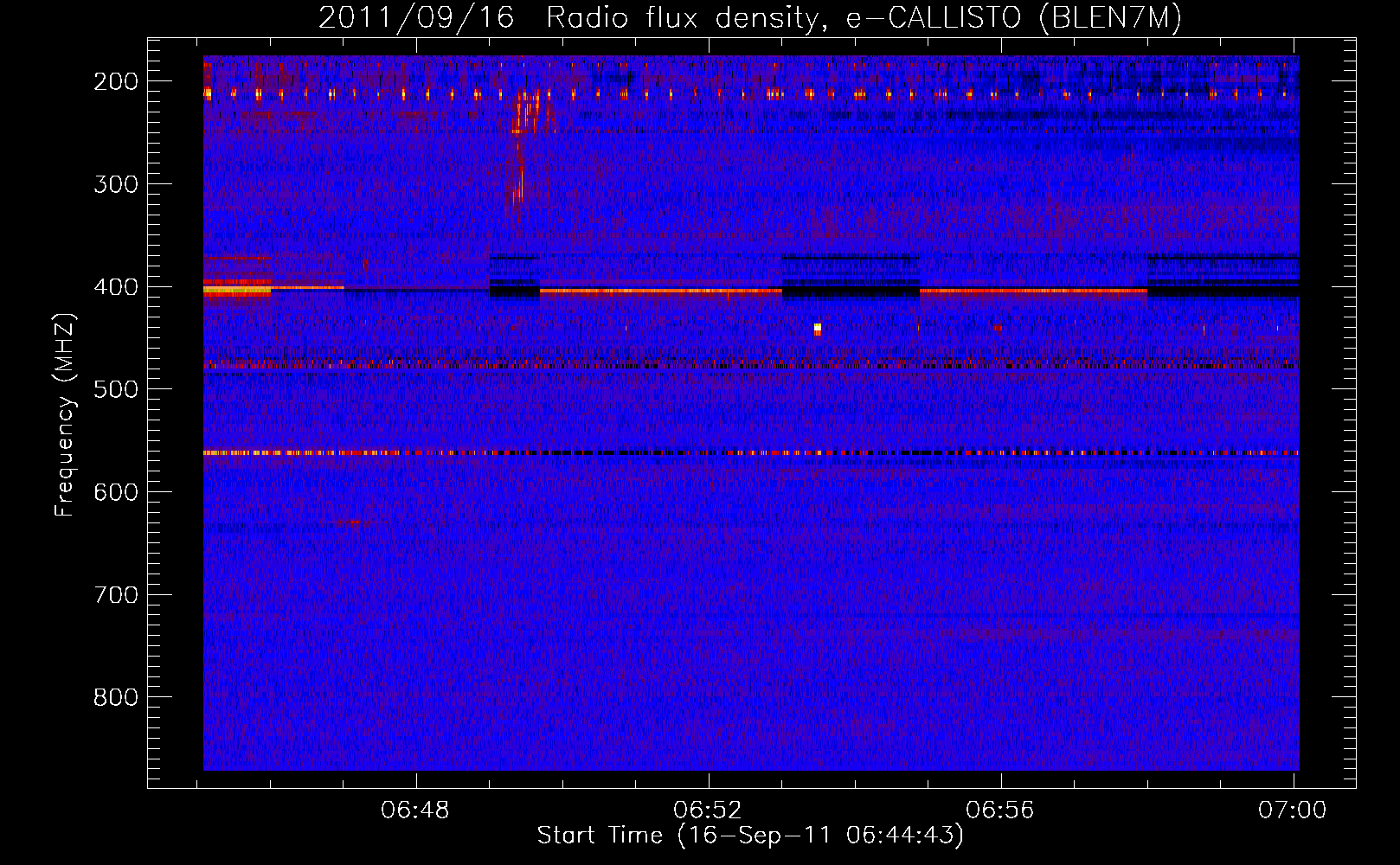Click the 'Frequency (MHZ)' y-axis label
Viewport: 1400px width, 865px height.
pyautogui.click(x=65, y=415)
